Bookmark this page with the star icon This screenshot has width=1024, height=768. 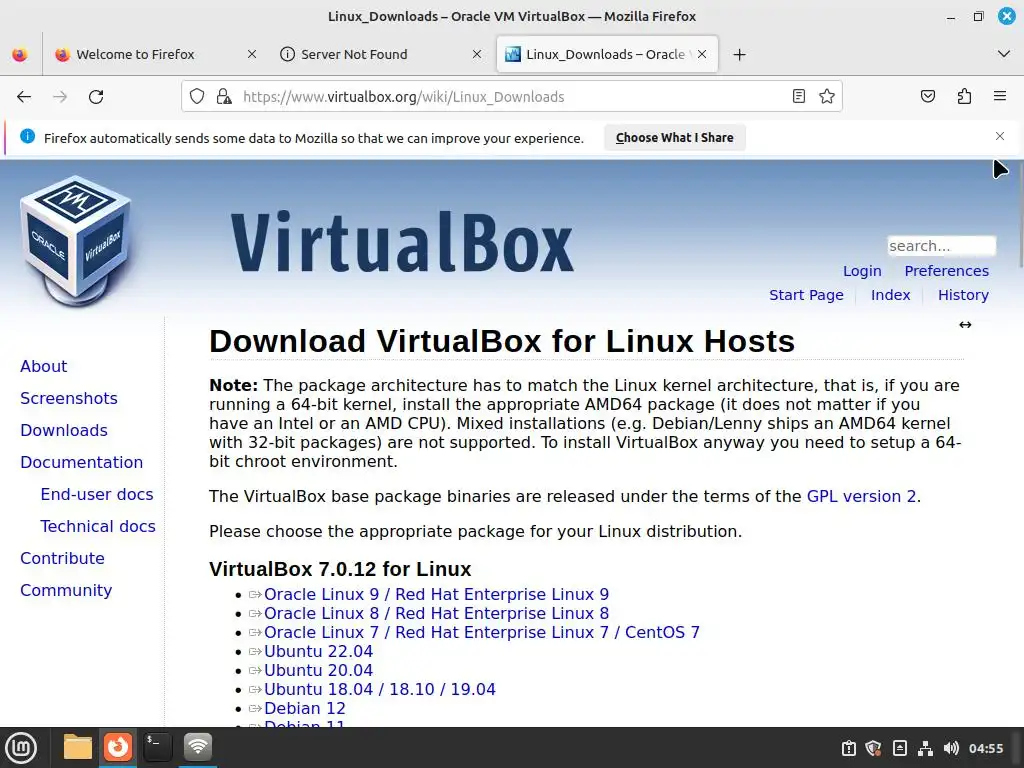(x=827, y=97)
